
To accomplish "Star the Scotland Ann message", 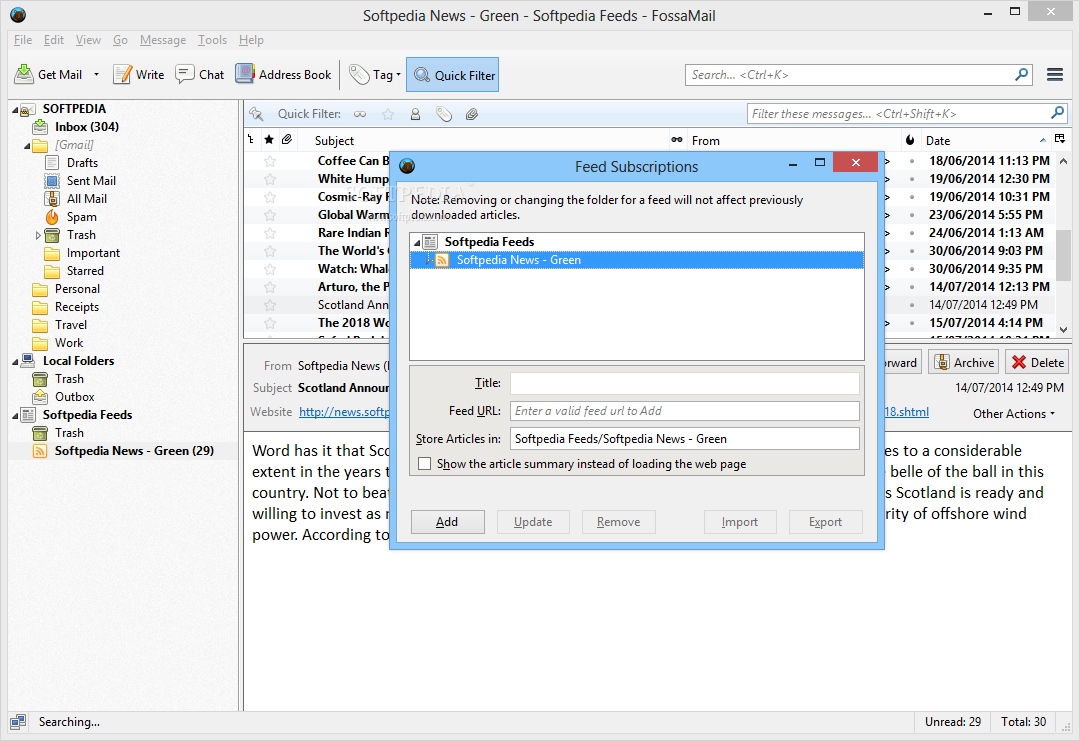I will point(270,305).
